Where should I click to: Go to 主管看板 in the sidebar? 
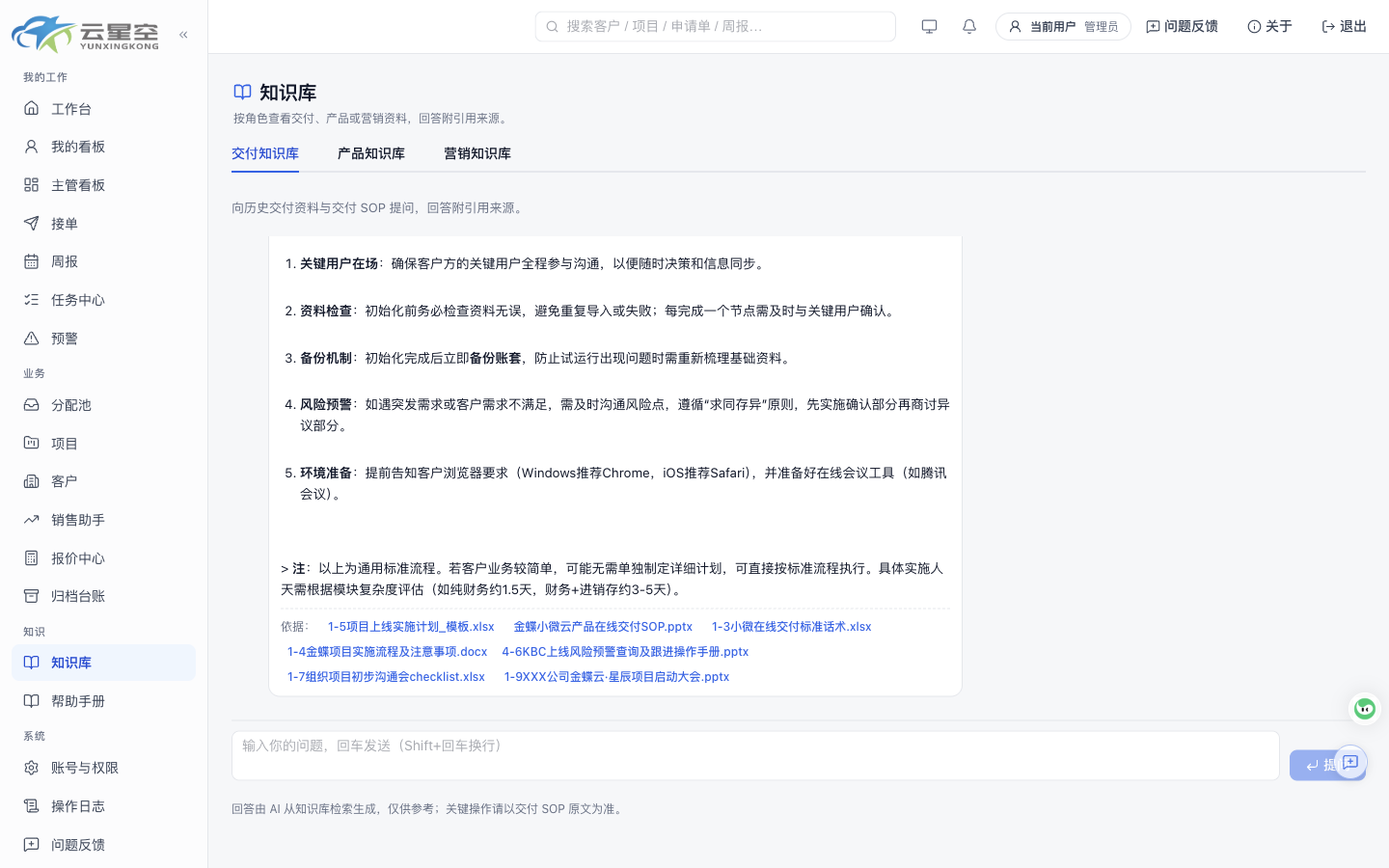pos(103,185)
